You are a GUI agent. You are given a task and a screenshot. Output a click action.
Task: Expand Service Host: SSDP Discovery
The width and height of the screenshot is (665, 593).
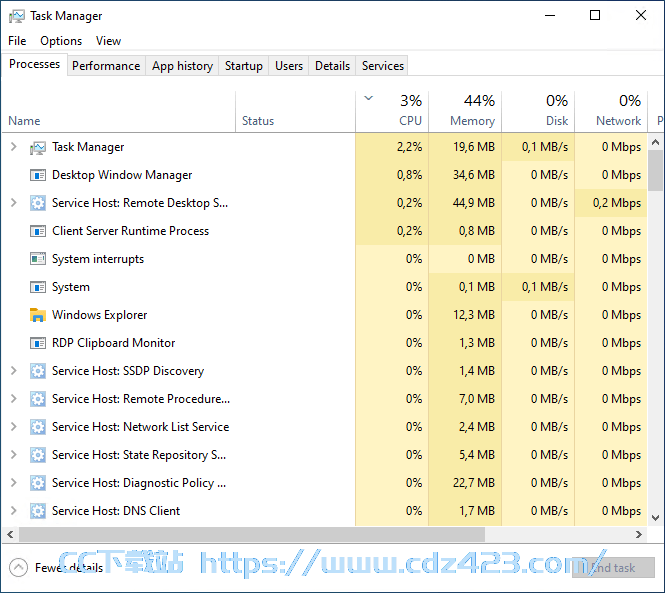click(x=14, y=371)
